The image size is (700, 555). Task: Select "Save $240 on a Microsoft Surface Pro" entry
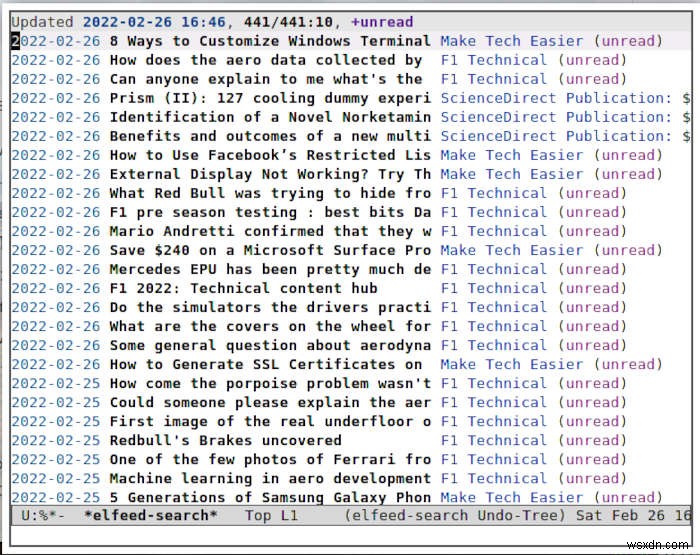(270, 250)
